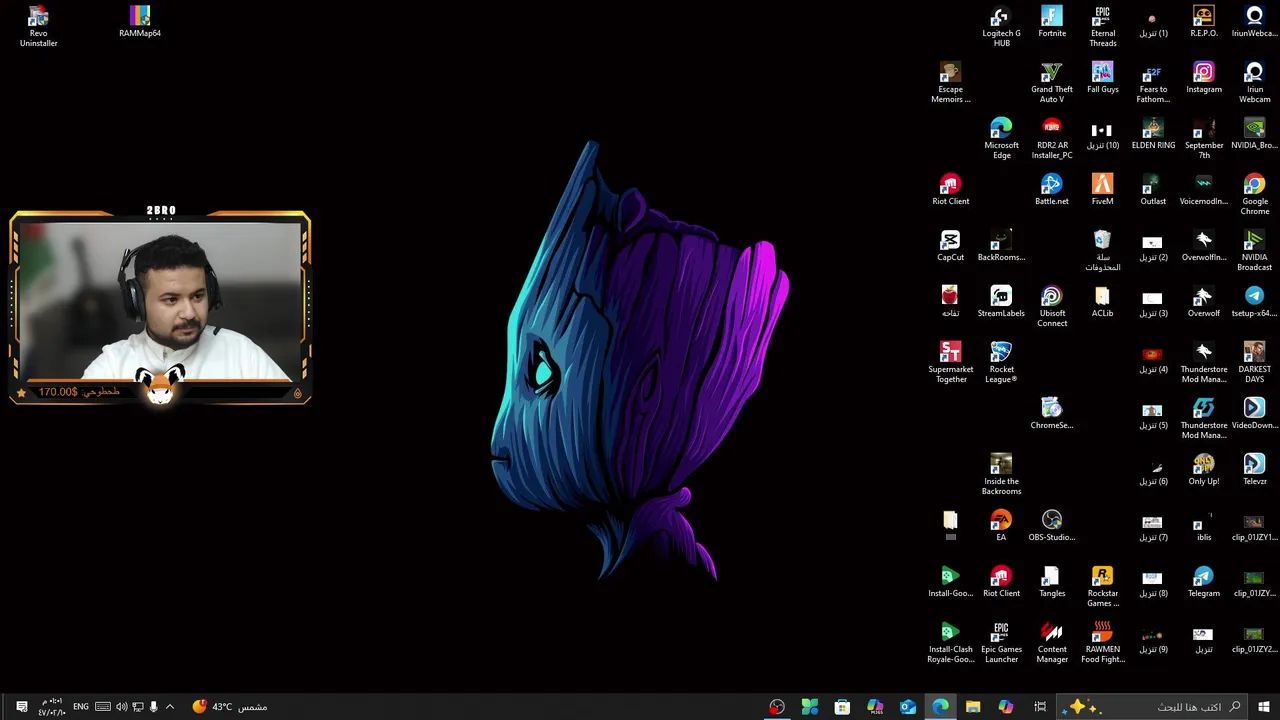The height and width of the screenshot is (720, 1280).
Task: Launch R.E.P.O. game shortcut
Action: point(1204,22)
